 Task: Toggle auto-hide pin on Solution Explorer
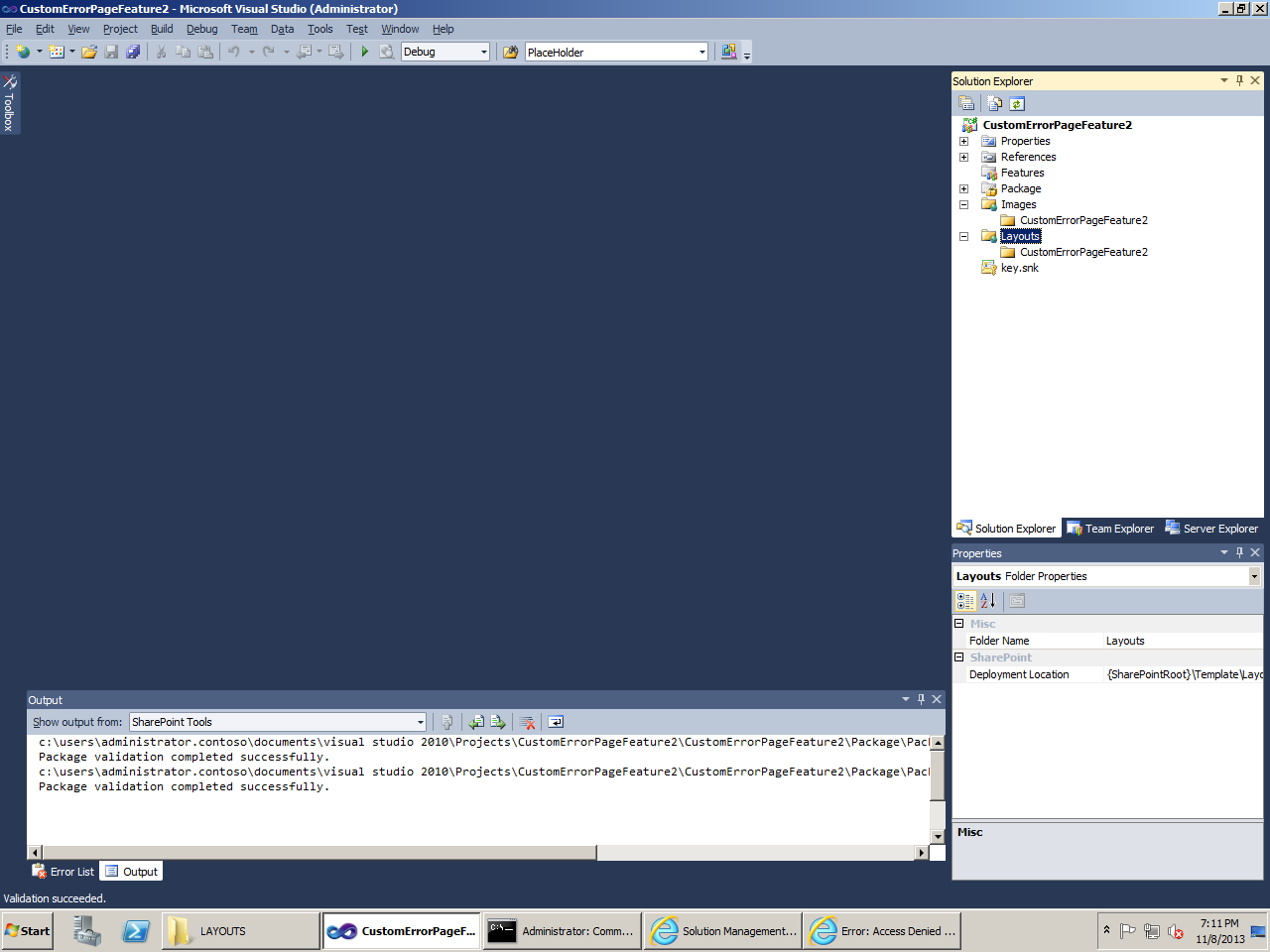click(1239, 80)
